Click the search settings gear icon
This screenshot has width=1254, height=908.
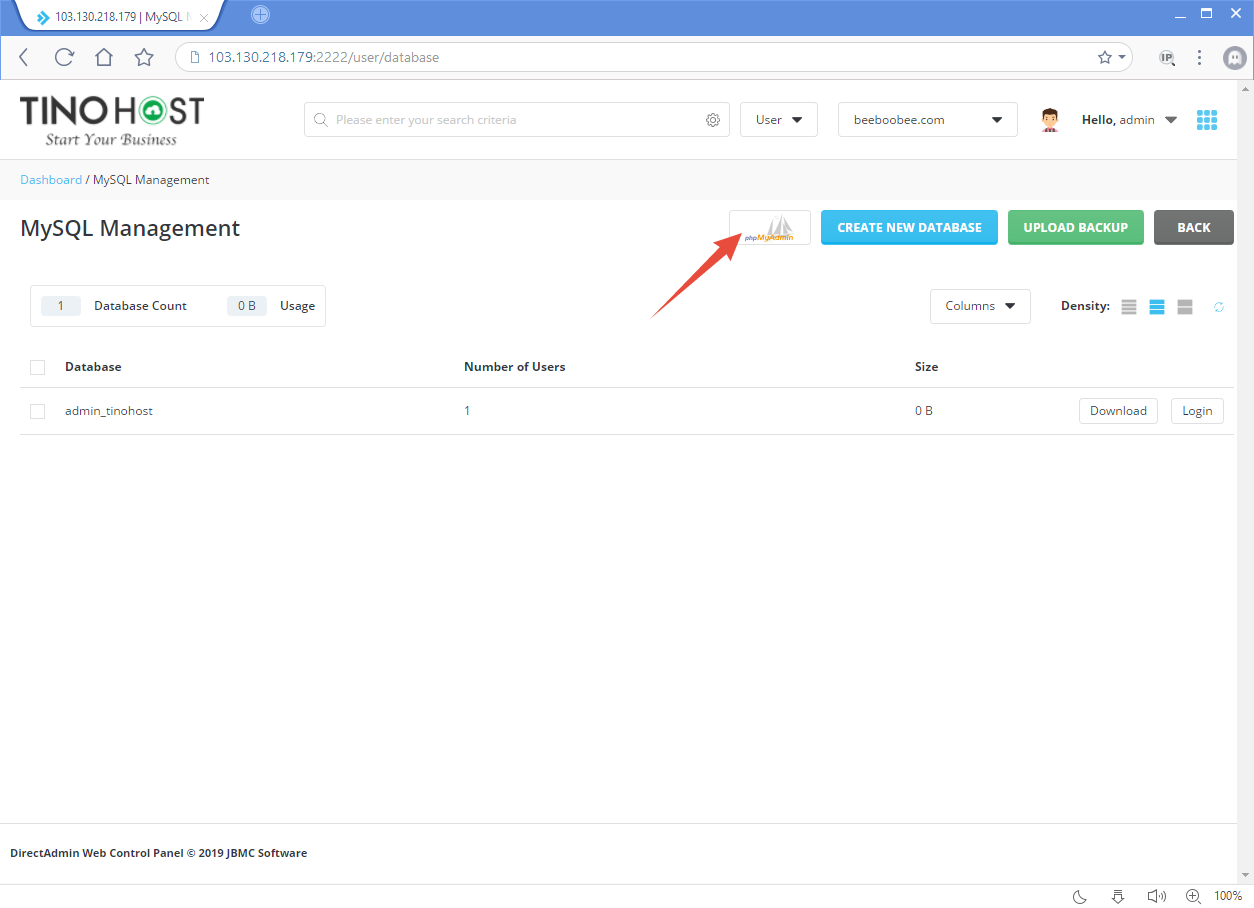(713, 119)
